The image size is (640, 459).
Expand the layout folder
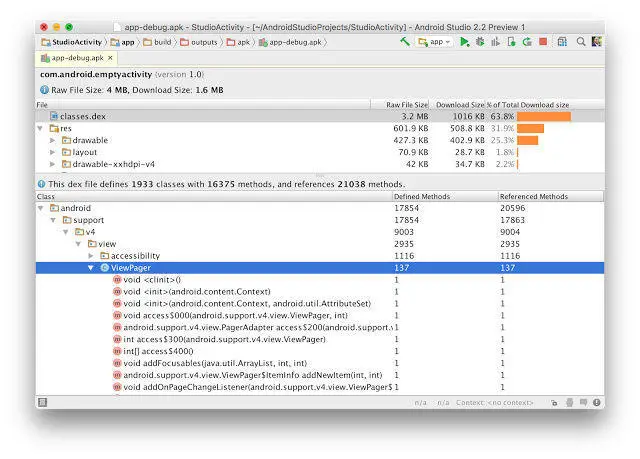tap(52, 152)
